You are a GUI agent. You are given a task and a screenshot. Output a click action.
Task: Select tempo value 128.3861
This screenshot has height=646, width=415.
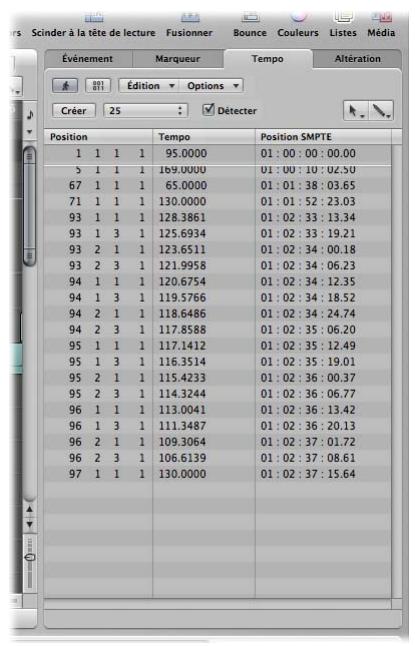point(182,218)
